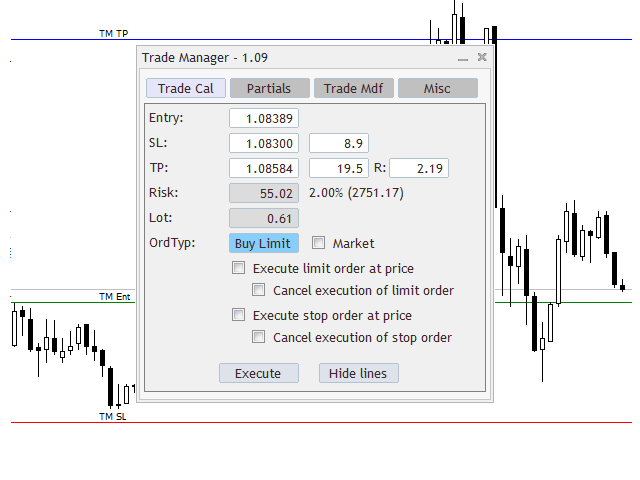Open the Trade Mdf tab
The height and width of the screenshot is (480, 640).
coord(353,88)
